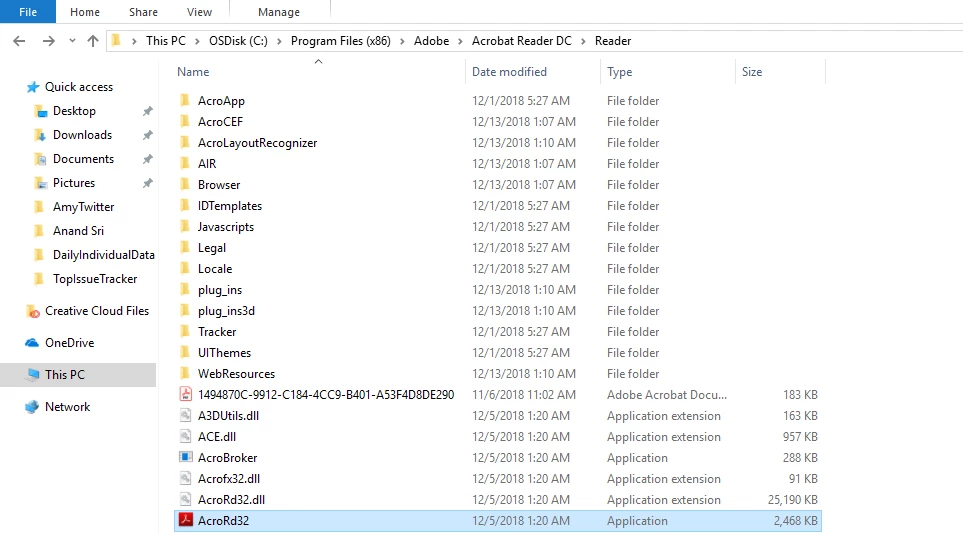Select Pictures in the sidebar
The image size is (963, 534).
74,183
